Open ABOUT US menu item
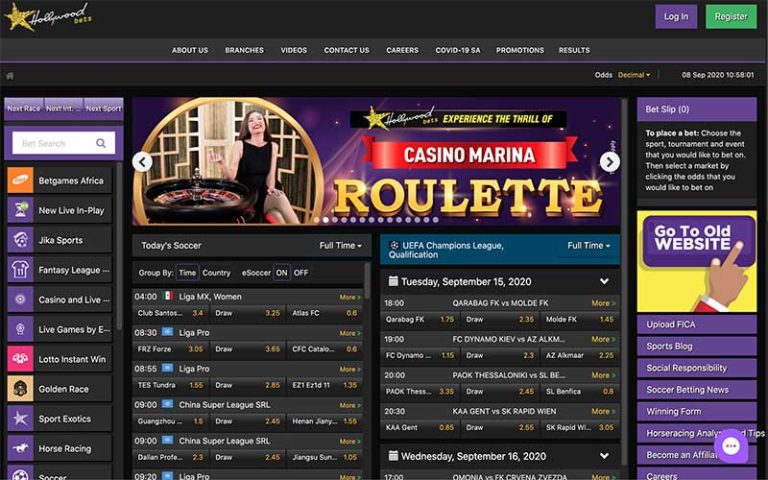768x480 pixels. click(190, 50)
